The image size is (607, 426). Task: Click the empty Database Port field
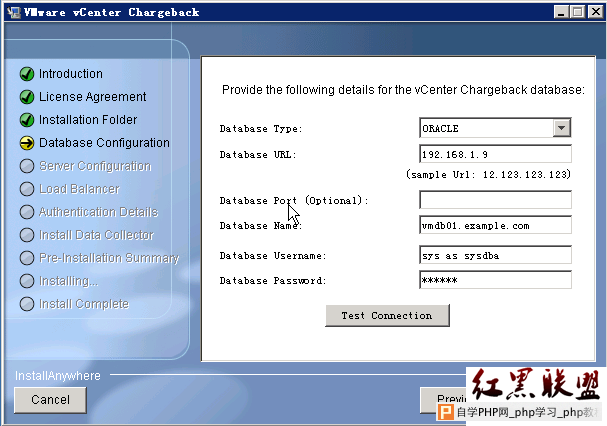495,200
